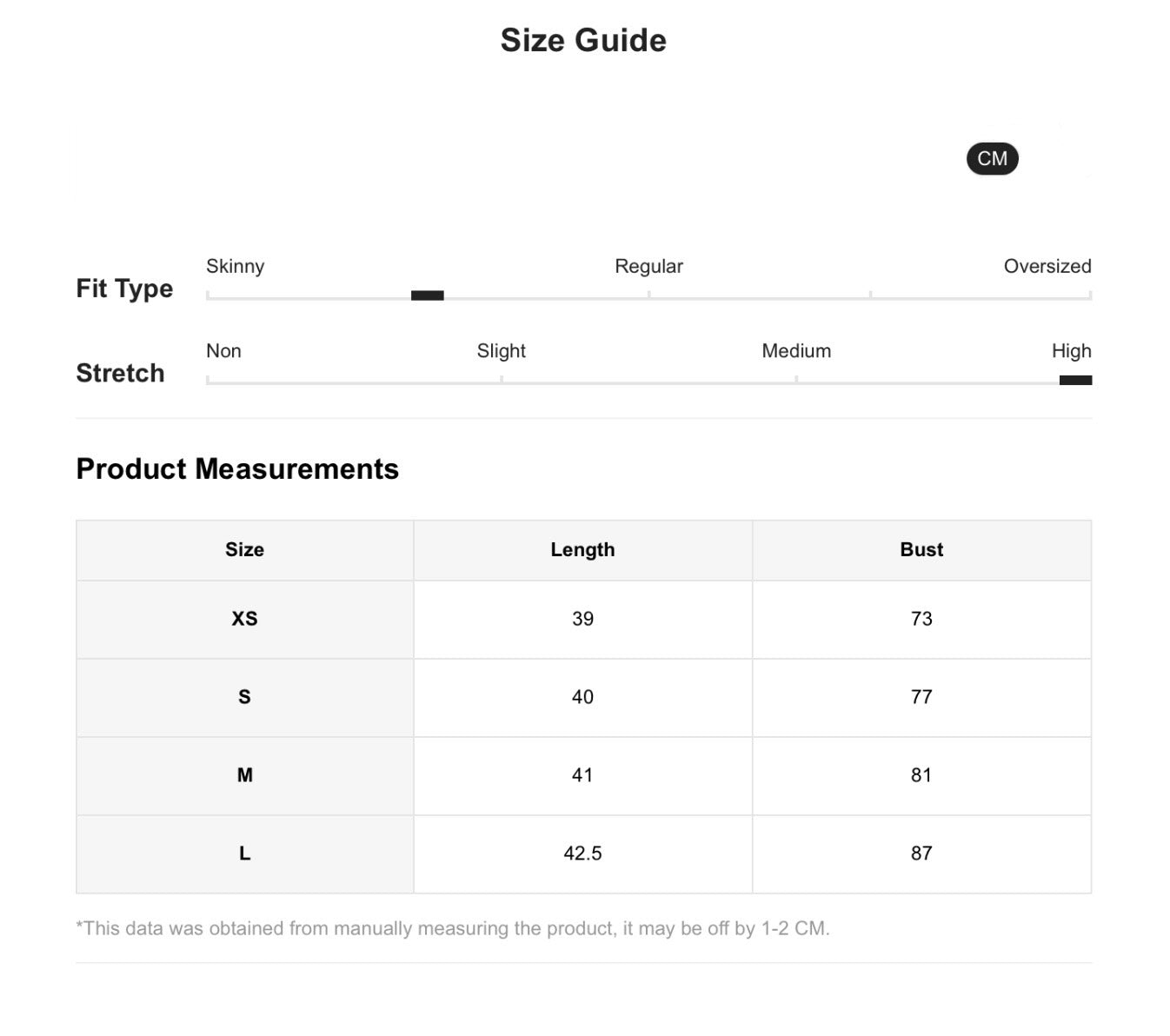
Task: Select the L size row
Action: tap(244, 853)
